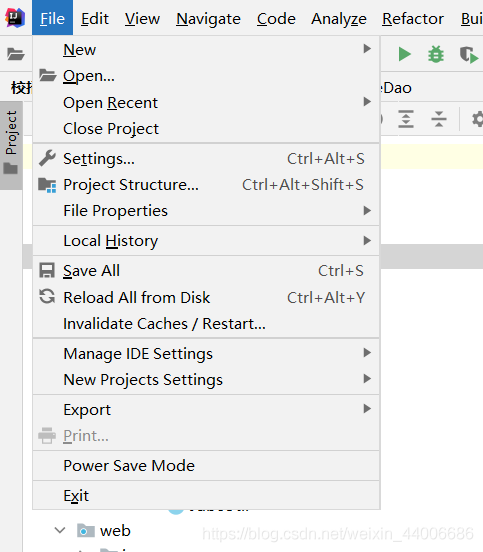The width and height of the screenshot is (483, 552).
Task: Expand Local History submenu
Action: [x=206, y=241]
